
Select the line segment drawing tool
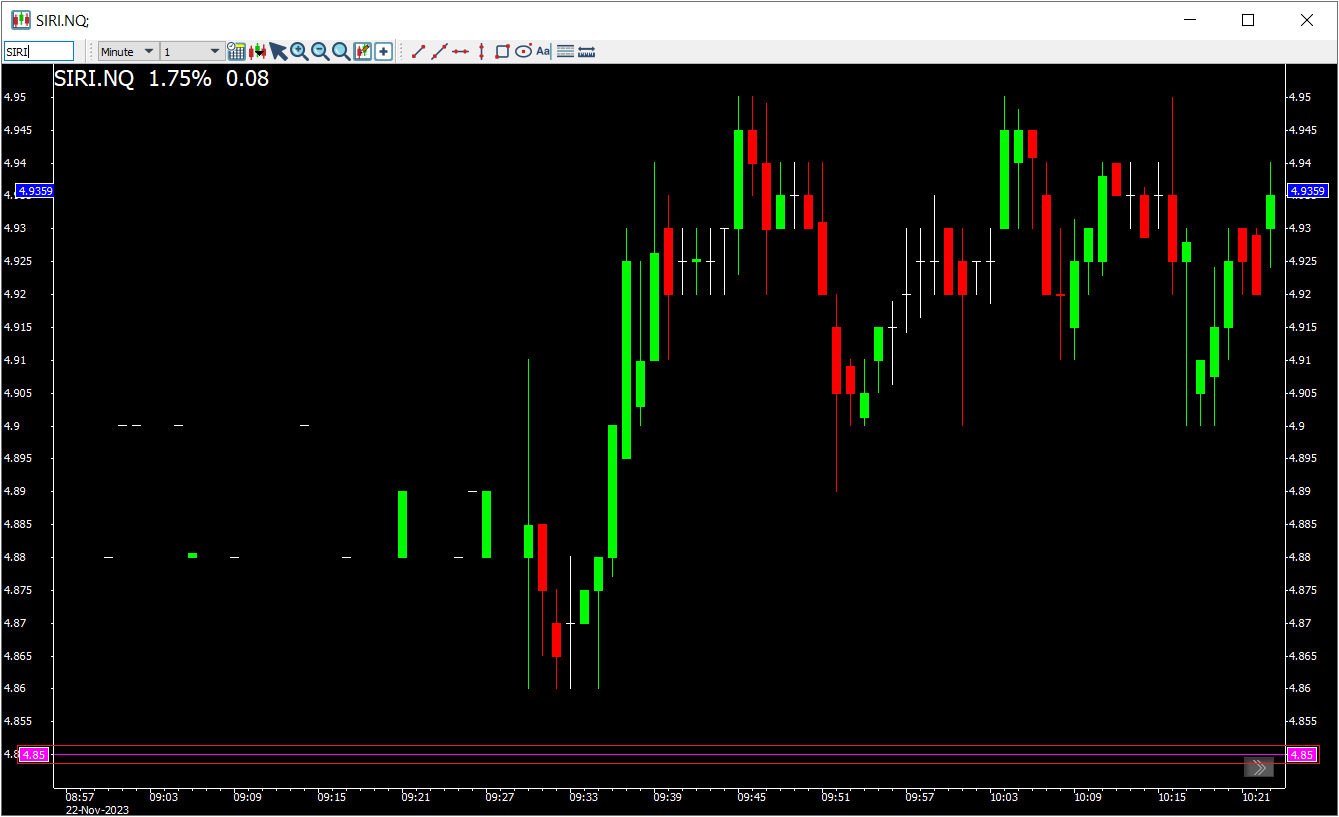coord(419,51)
